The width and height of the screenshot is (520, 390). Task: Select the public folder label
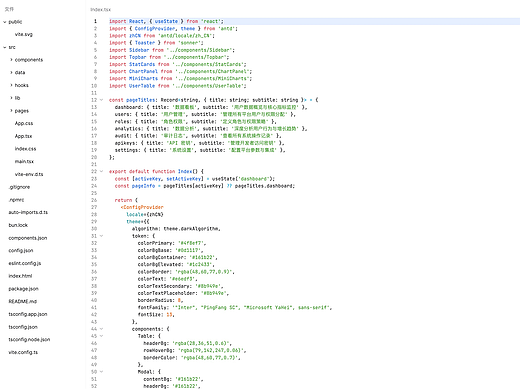(15, 22)
